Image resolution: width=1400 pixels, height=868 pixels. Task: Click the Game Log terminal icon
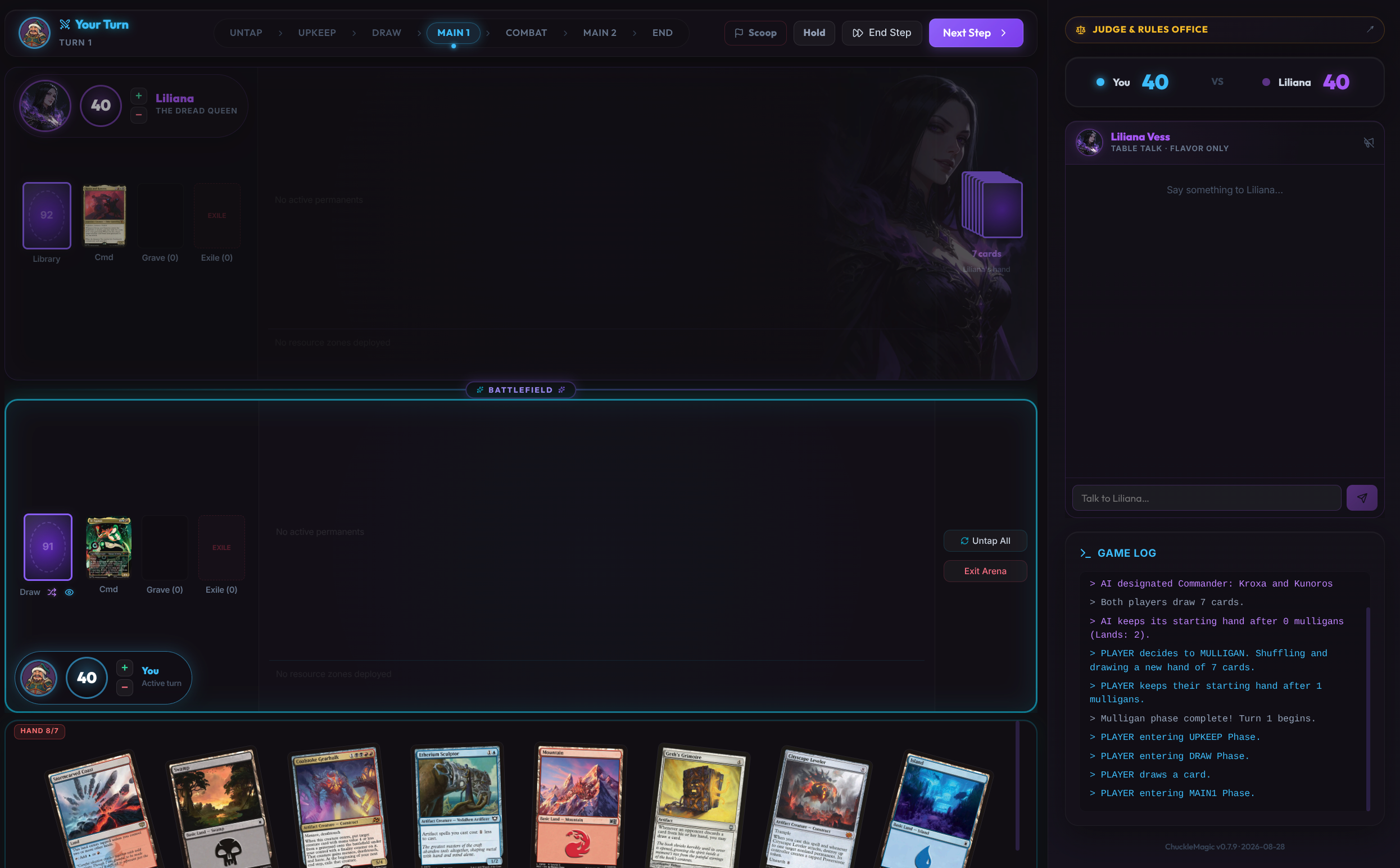[1085, 553]
